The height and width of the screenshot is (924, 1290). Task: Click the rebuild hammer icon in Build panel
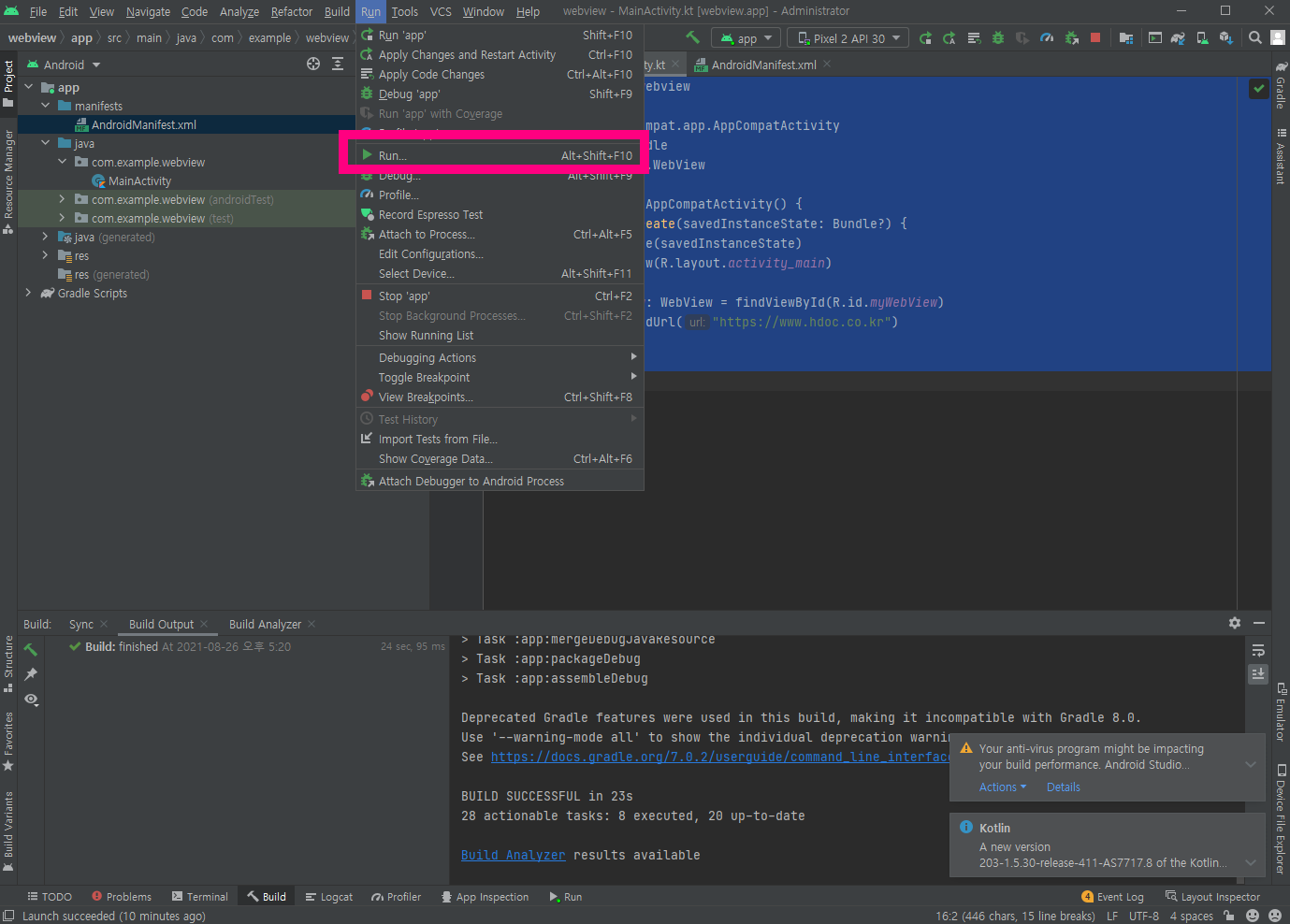[x=31, y=649]
